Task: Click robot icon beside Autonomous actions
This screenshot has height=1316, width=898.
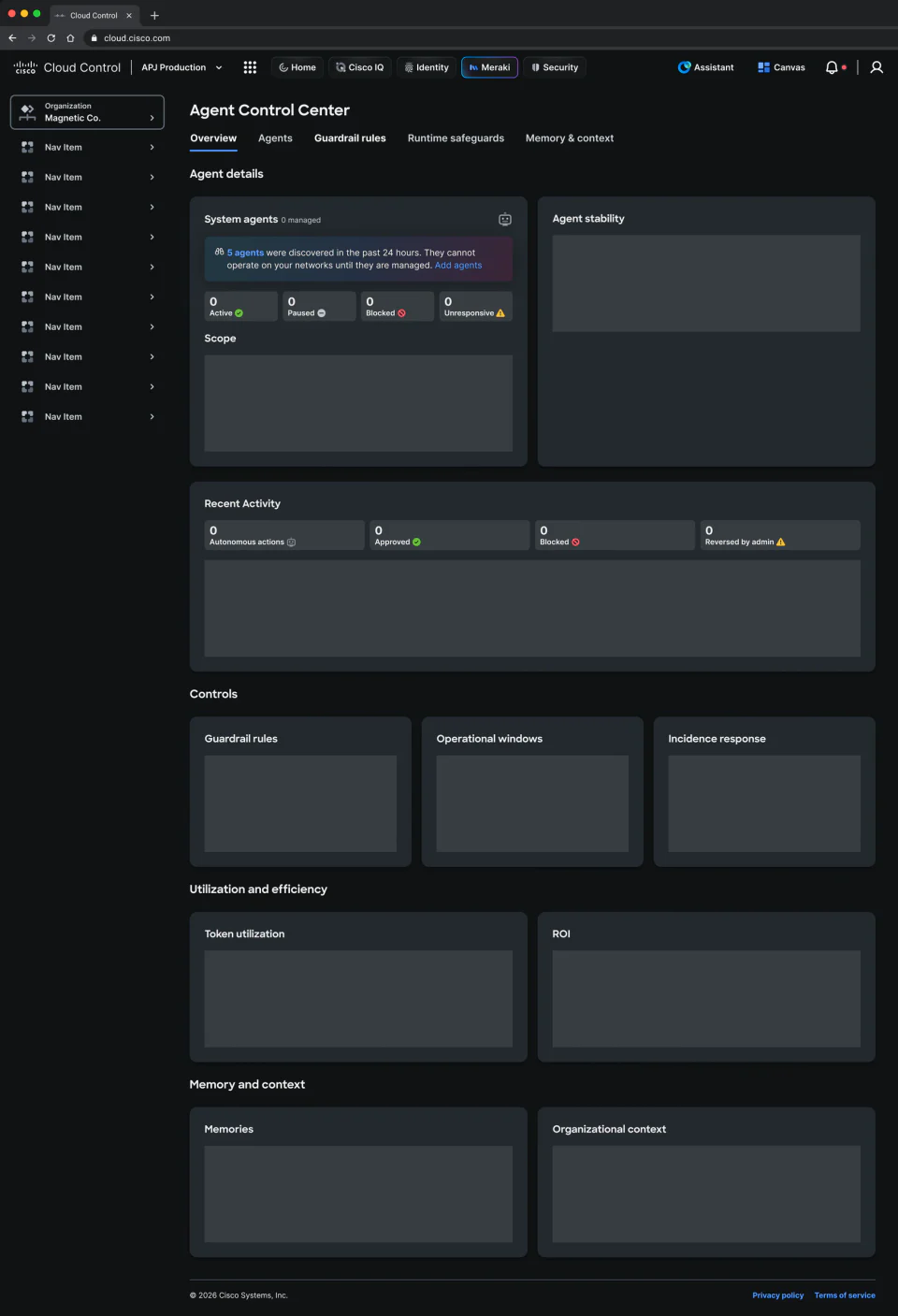Action: 291,542
